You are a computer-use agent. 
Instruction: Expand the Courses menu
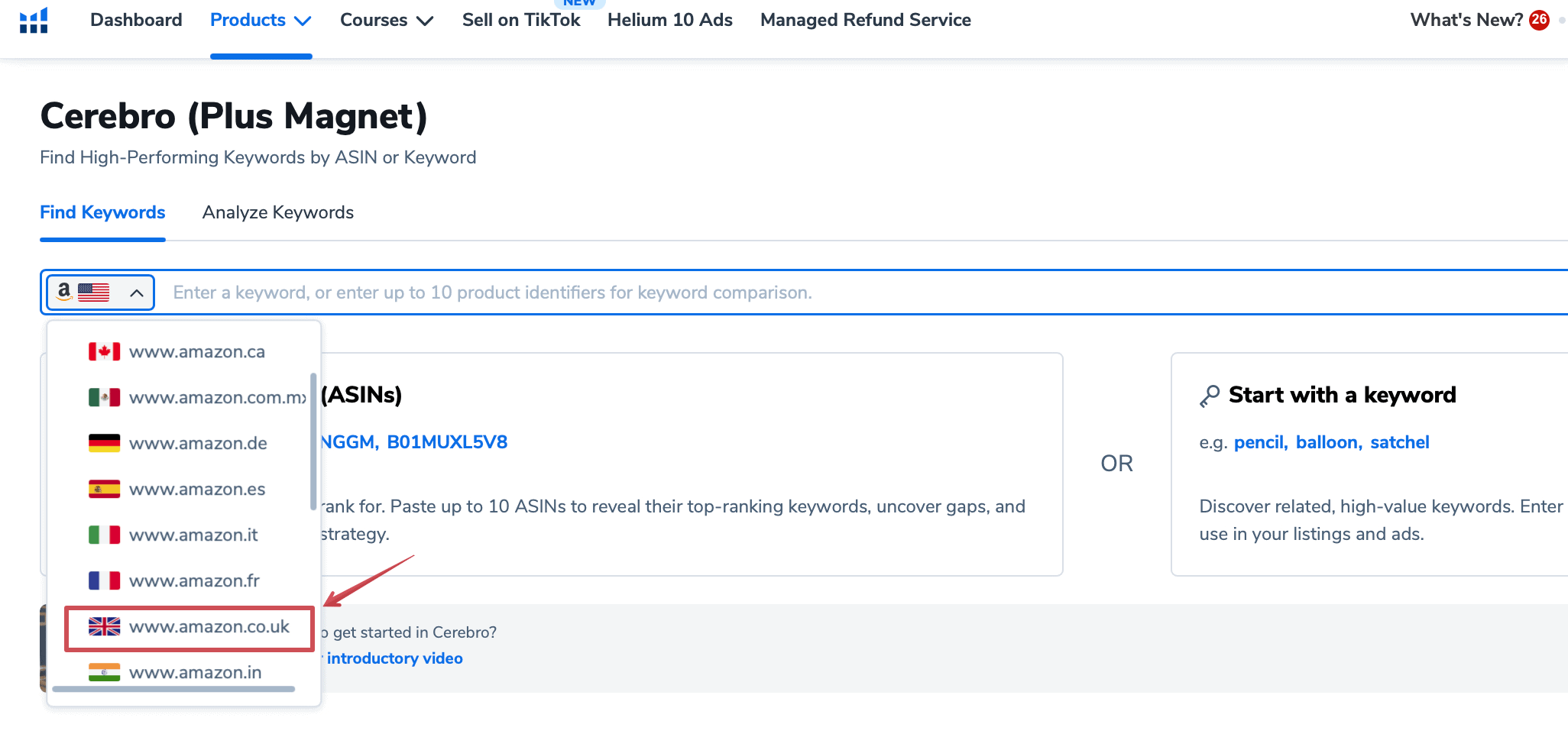point(386,21)
